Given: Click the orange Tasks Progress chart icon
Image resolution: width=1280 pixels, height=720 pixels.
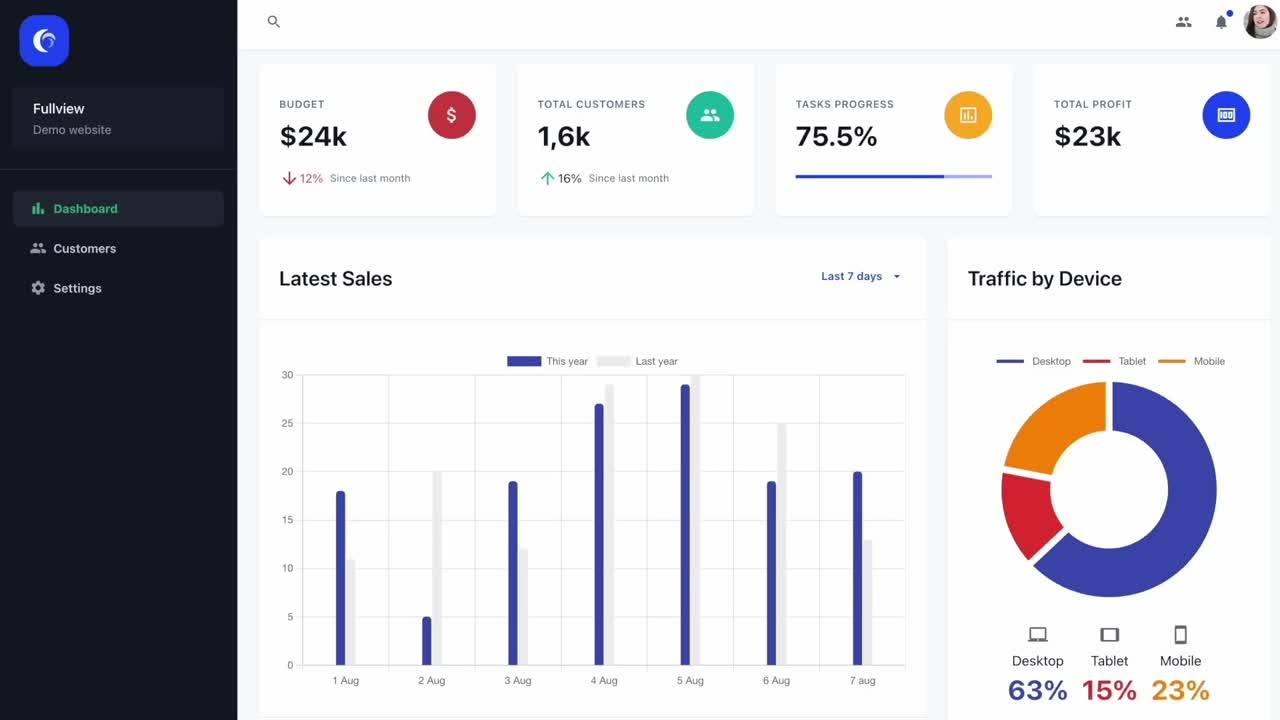Looking at the screenshot, I should pyautogui.click(x=967, y=115).
